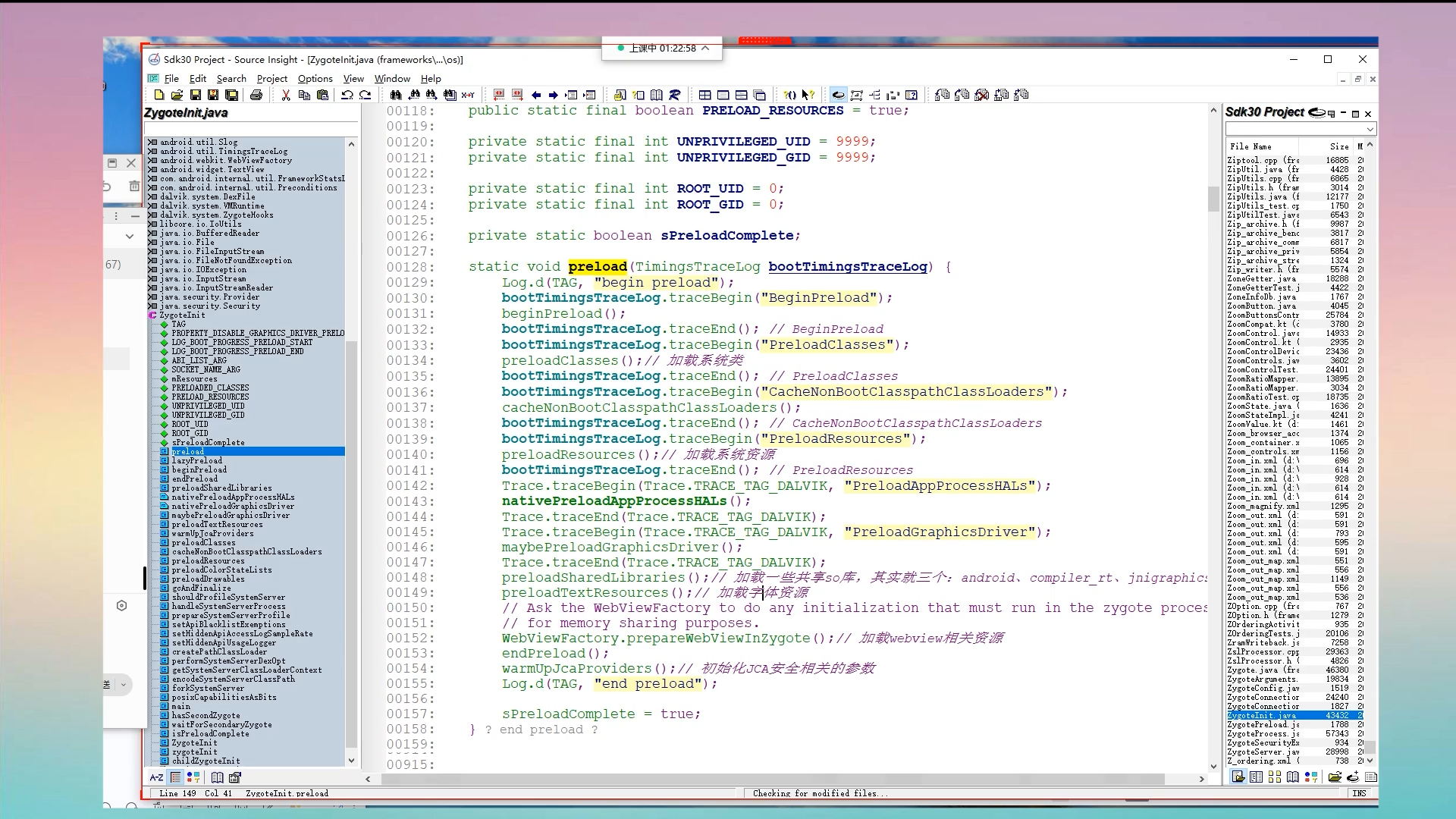Open the Options menu
The image size is (1456, 819).
(315, 78)
